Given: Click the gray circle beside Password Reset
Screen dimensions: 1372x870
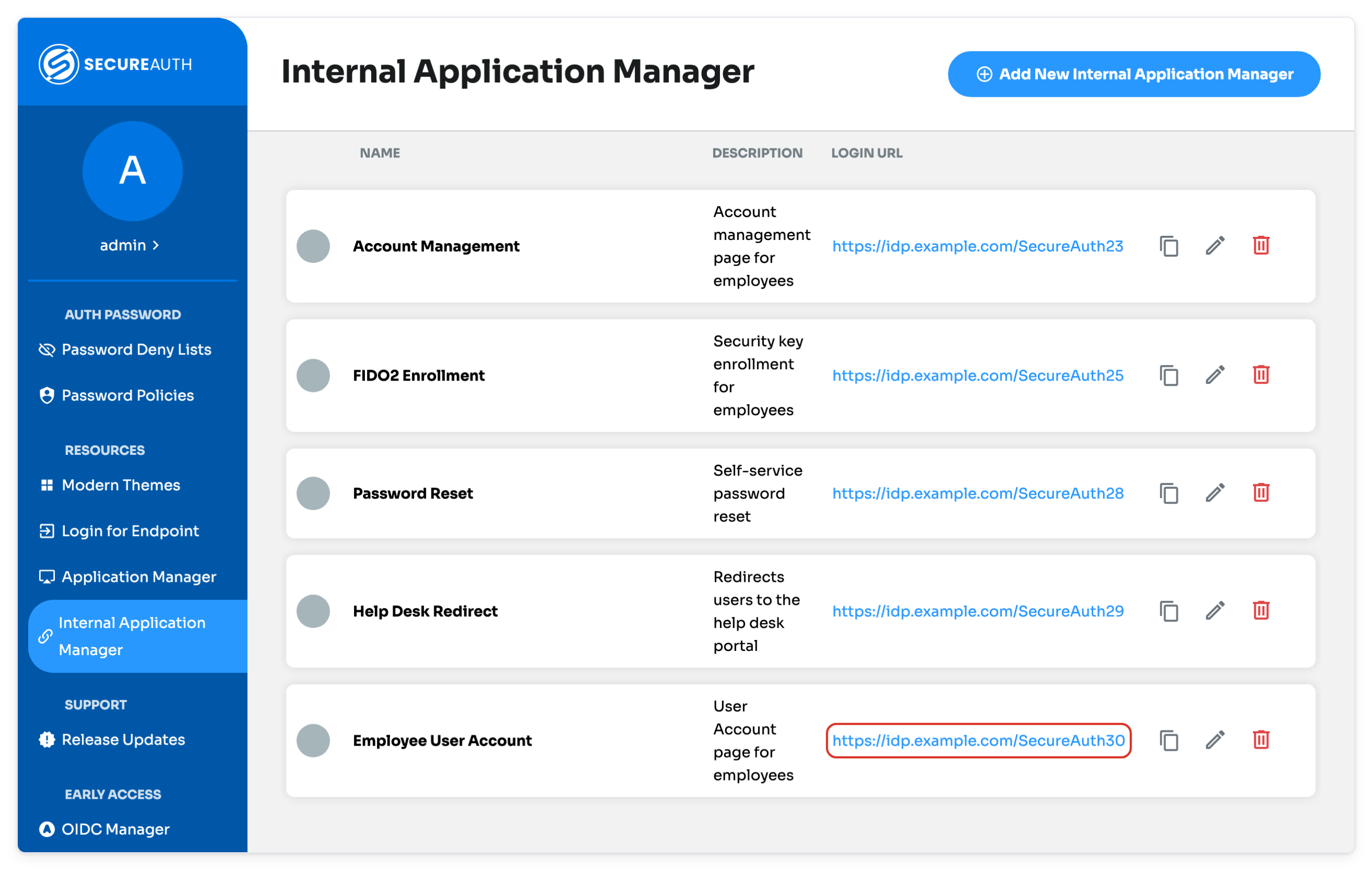Looking at the screenshot, I should click(313, 494).
